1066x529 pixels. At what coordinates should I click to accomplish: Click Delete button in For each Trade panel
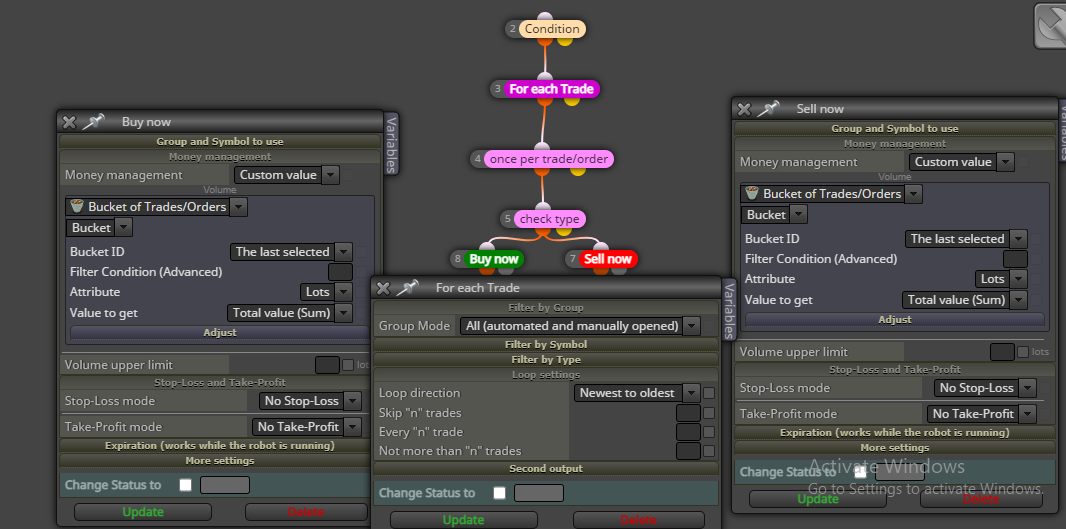[x=639, y=520]
